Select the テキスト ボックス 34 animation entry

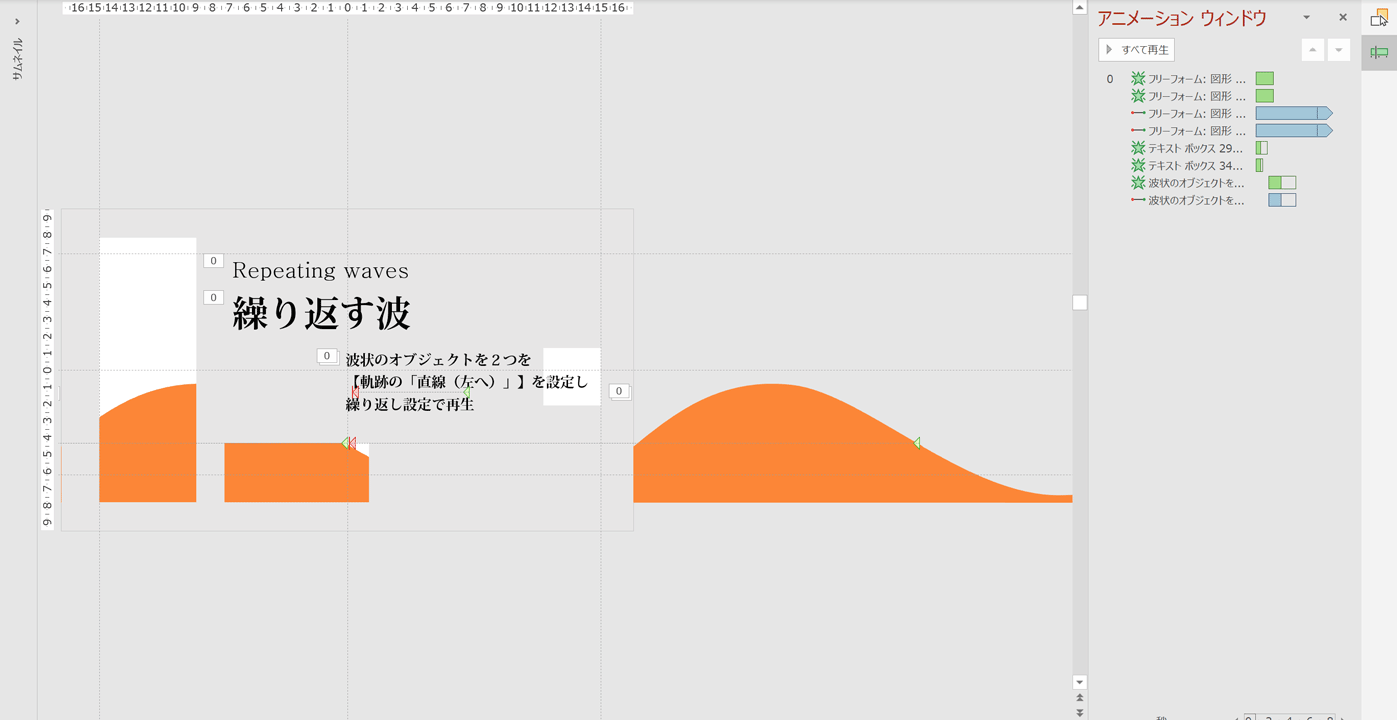pyautogui.click(x=1195, y=166)
